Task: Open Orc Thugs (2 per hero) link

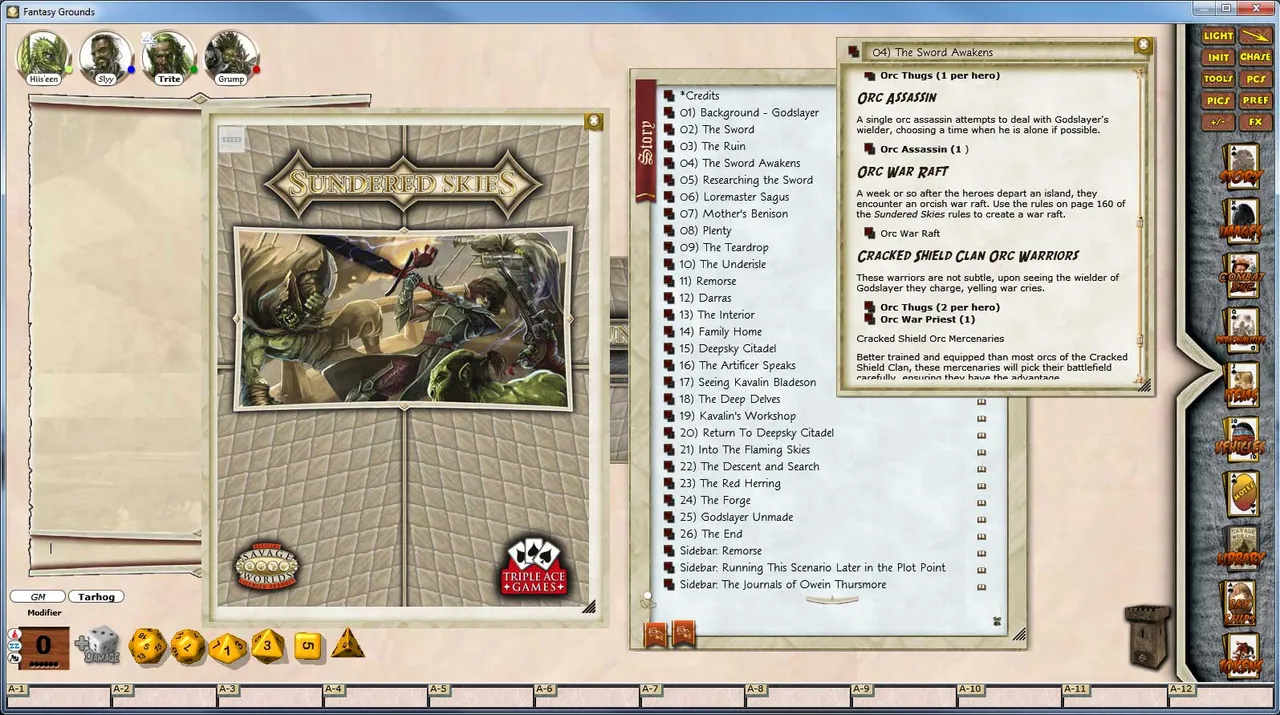Action: 940,307
